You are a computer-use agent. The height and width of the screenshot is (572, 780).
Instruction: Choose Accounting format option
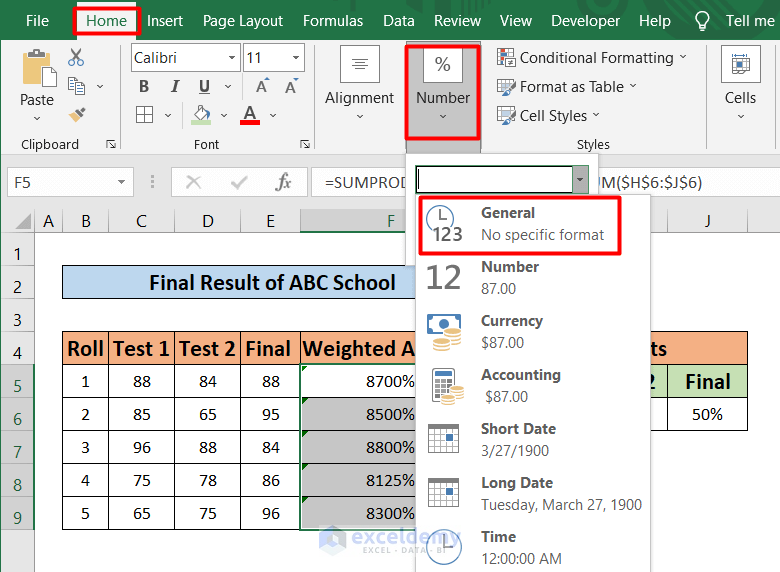[533, 385]
